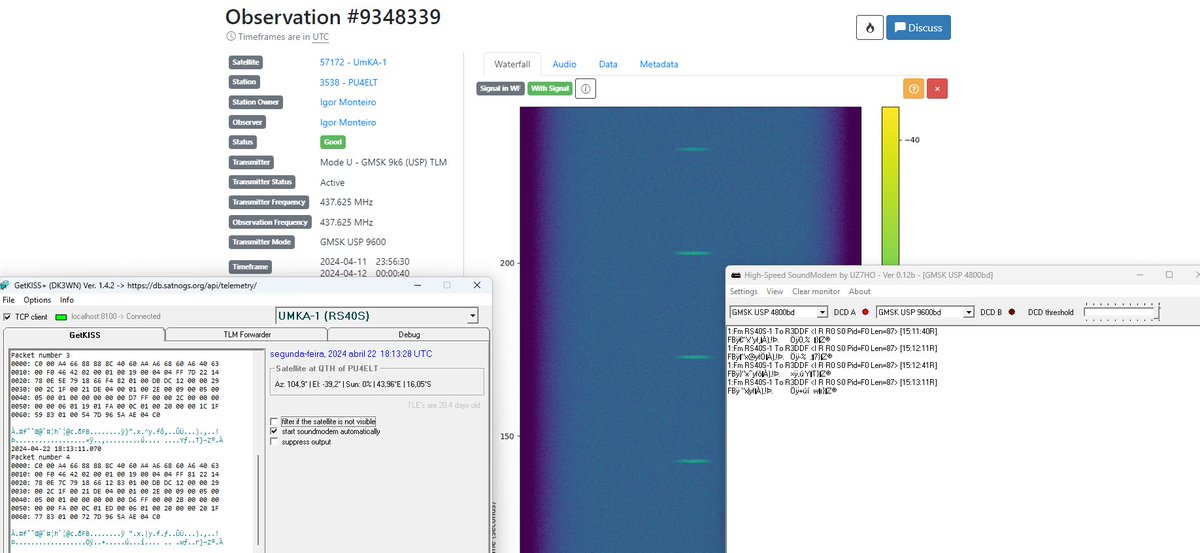The width and height of the screenshot is (1200, 553).
Task: Click the GetKISS+ app icon in title bar
Action: (x=6, y=285)
